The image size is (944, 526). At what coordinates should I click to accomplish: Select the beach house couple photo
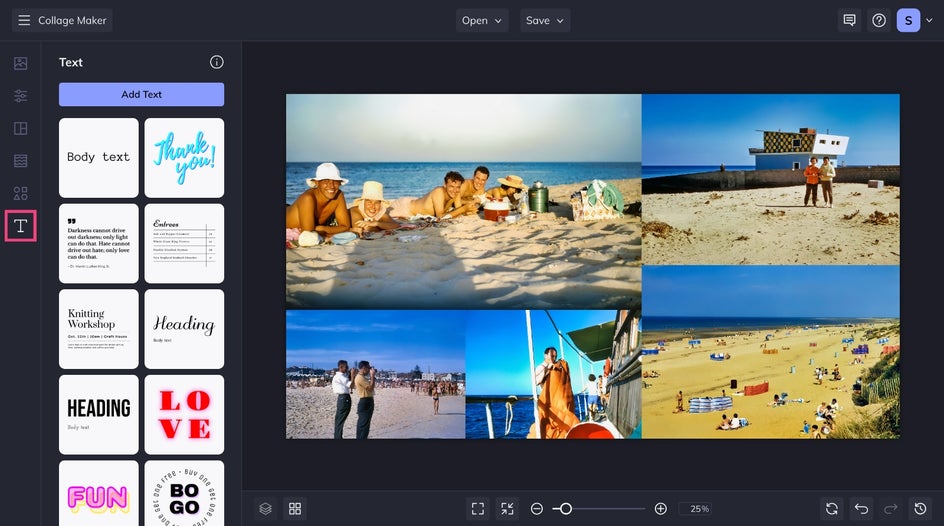pyautogui.click(x=771, y=179)
